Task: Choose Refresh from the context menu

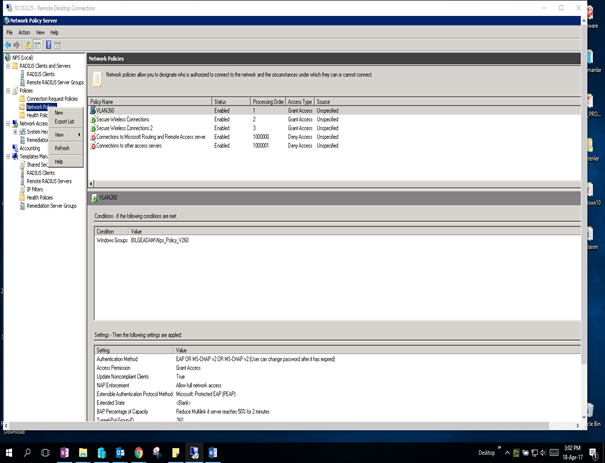Action: click(66, 148)
